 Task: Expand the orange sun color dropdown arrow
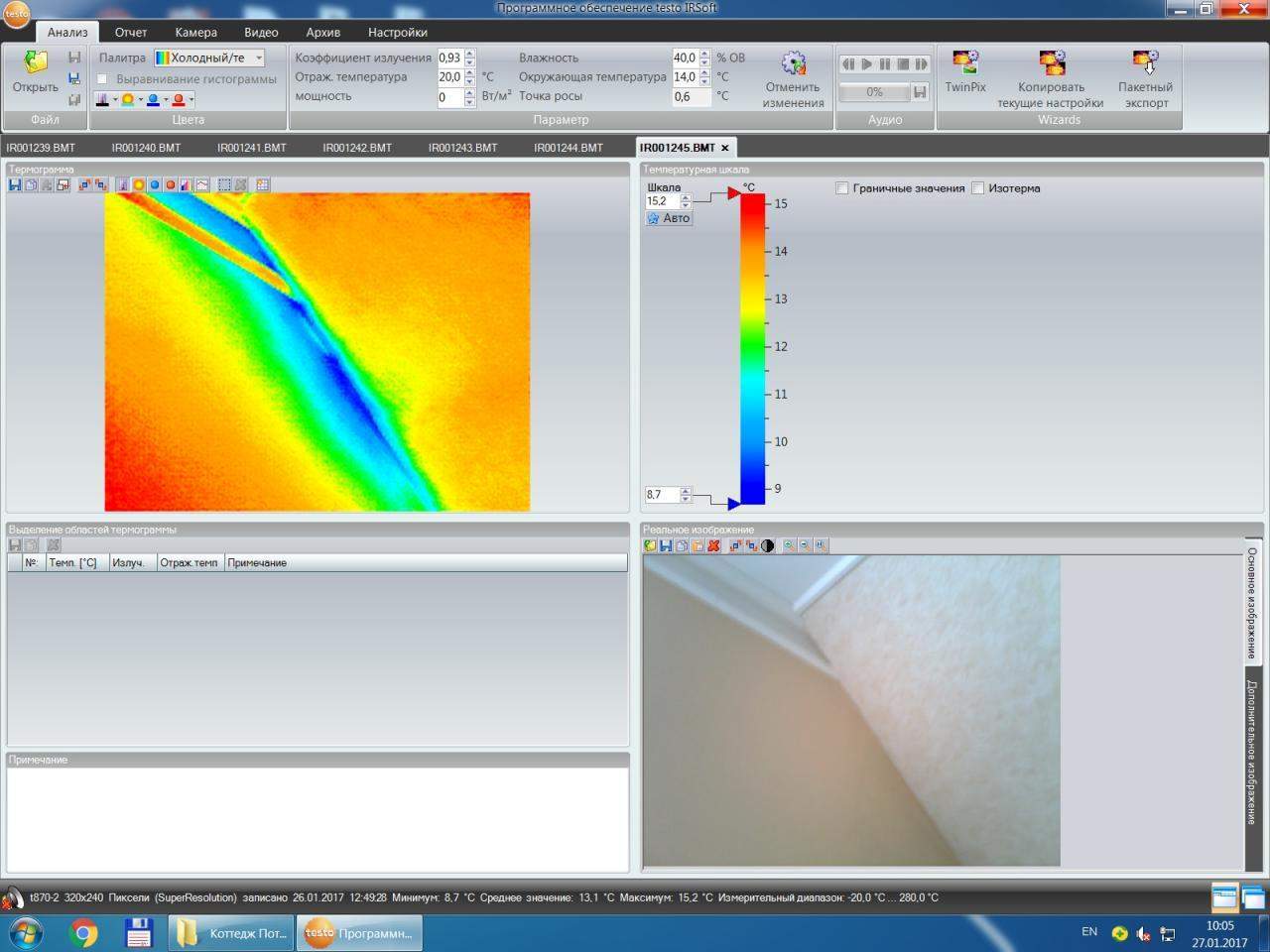(x=140, y=99)
